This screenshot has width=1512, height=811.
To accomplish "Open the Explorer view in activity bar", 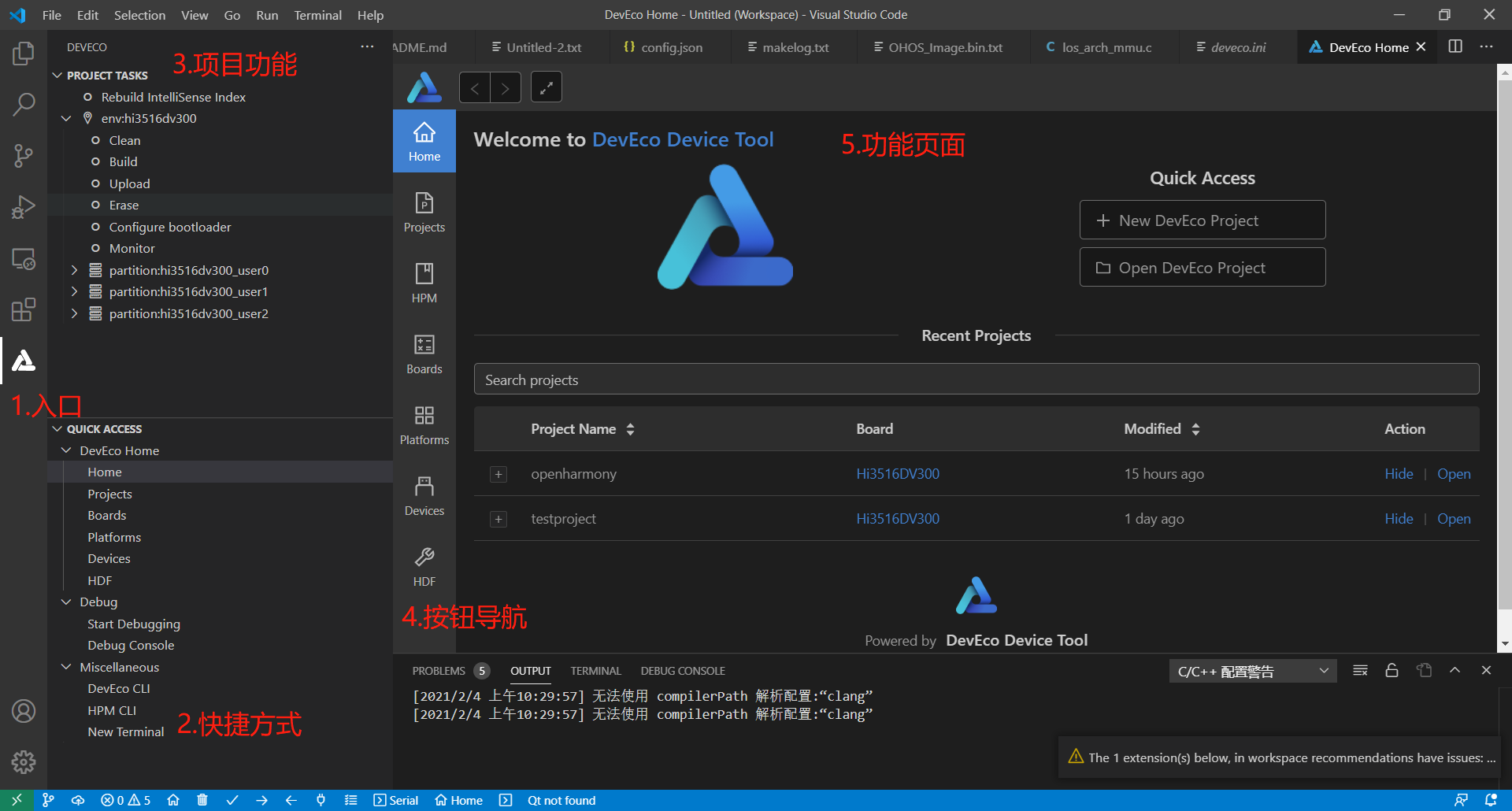I will point(24,54).
